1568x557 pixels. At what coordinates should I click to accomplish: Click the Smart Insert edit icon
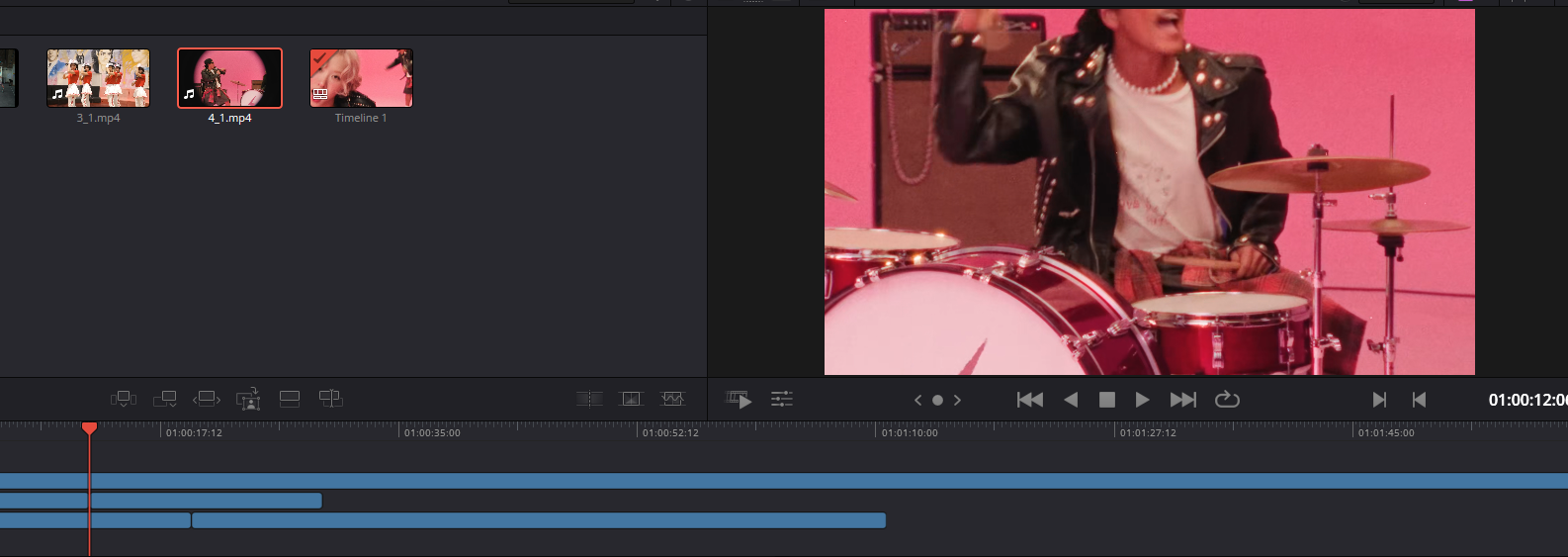tap(124, 399)
